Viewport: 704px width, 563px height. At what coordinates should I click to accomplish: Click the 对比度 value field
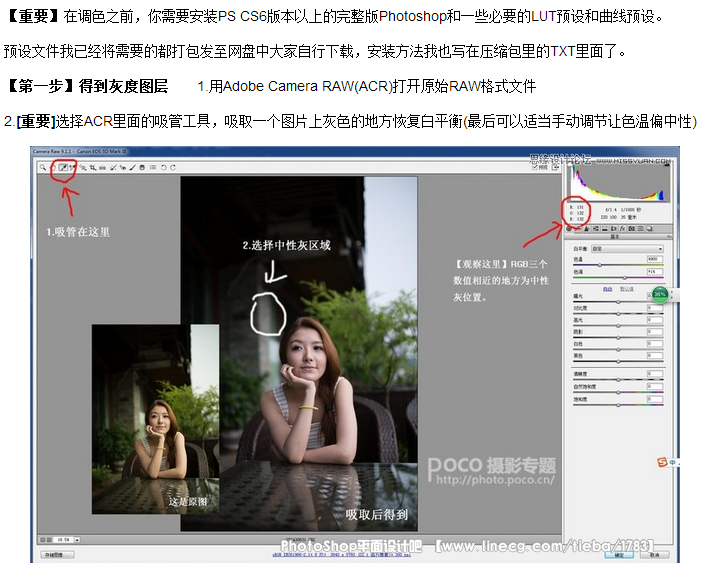655,308
